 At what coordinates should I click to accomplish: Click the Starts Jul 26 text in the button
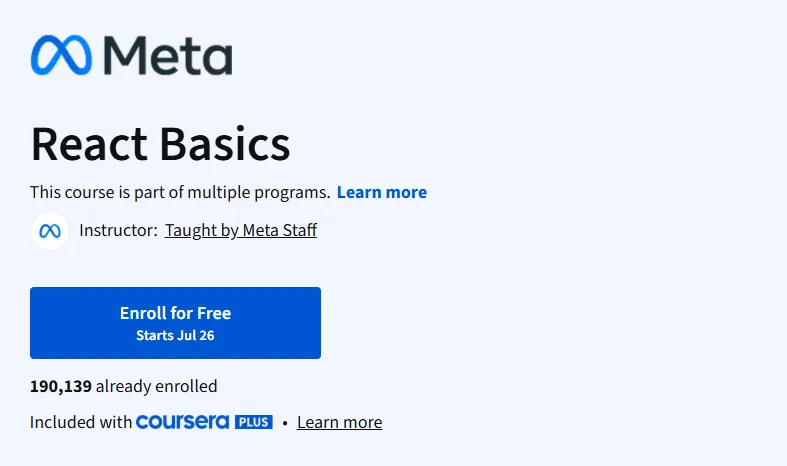pos(175,335)
